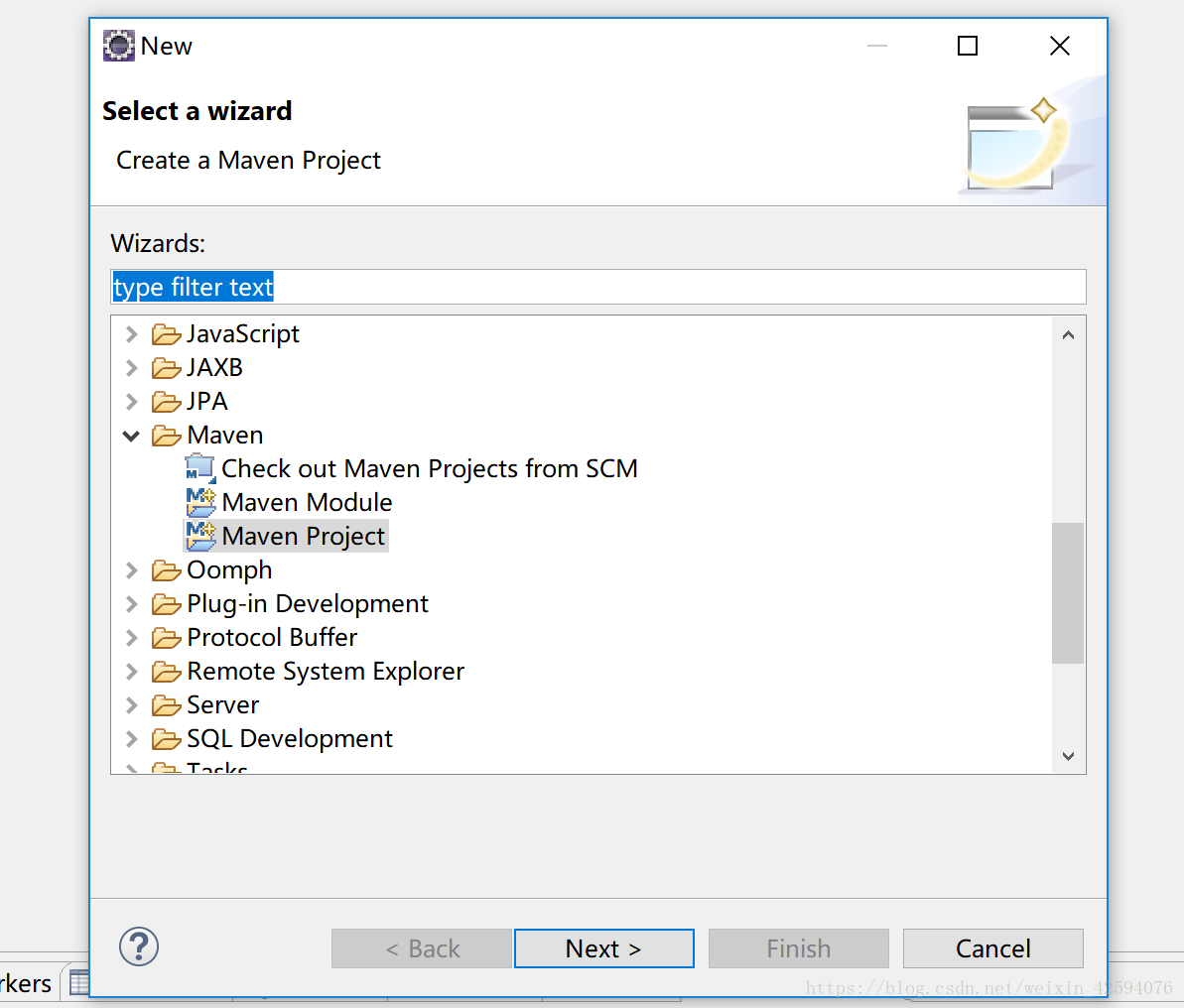
Task: Select the SQL Development label
Action: coord(289,738)
